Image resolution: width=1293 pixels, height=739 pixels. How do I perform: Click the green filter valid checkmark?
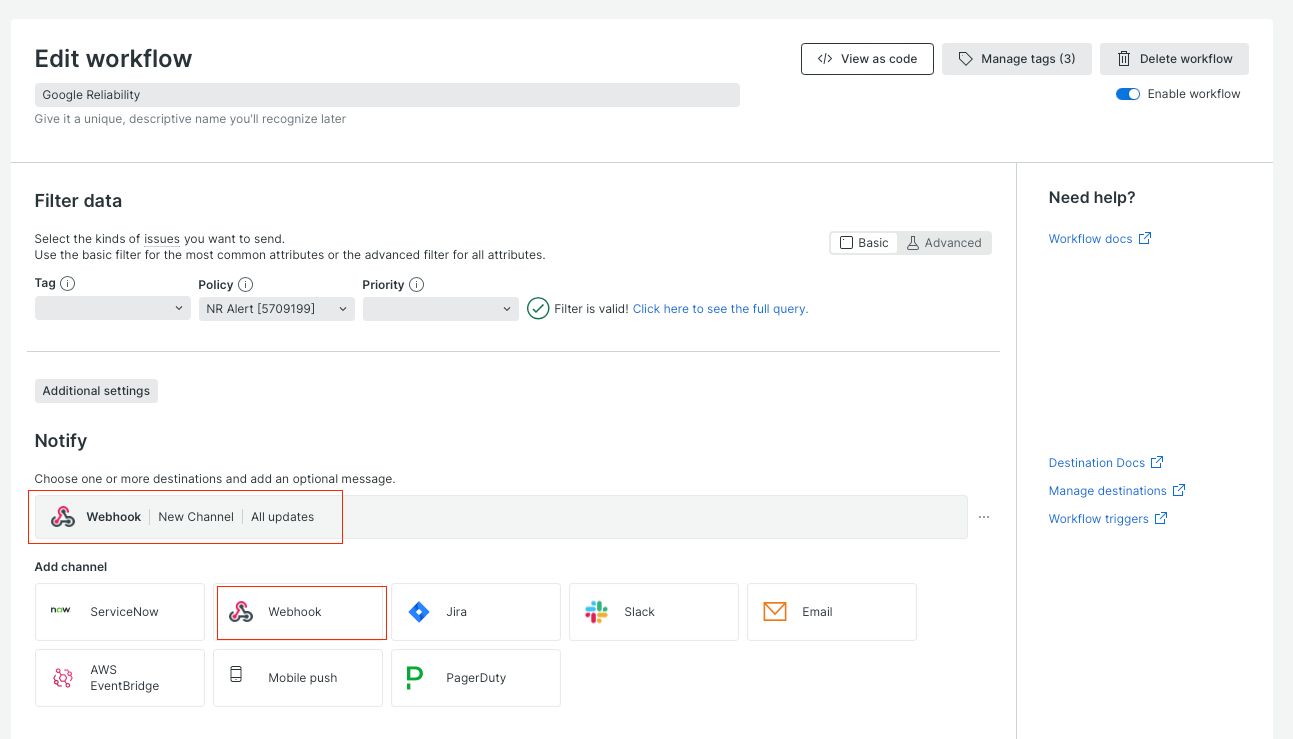pyautogui.click(x=538, y=309)
